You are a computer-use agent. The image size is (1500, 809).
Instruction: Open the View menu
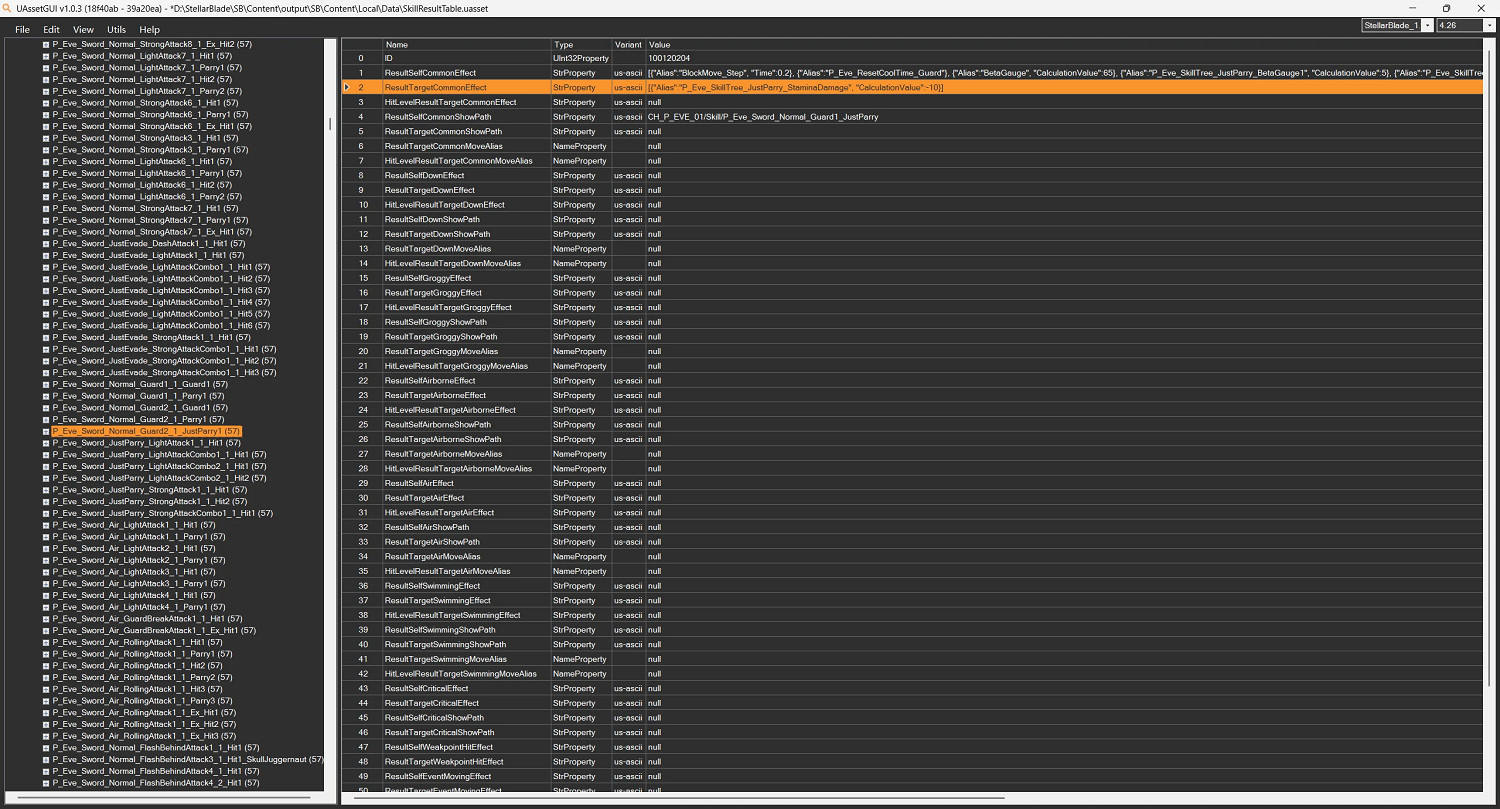tap(83, 30)
